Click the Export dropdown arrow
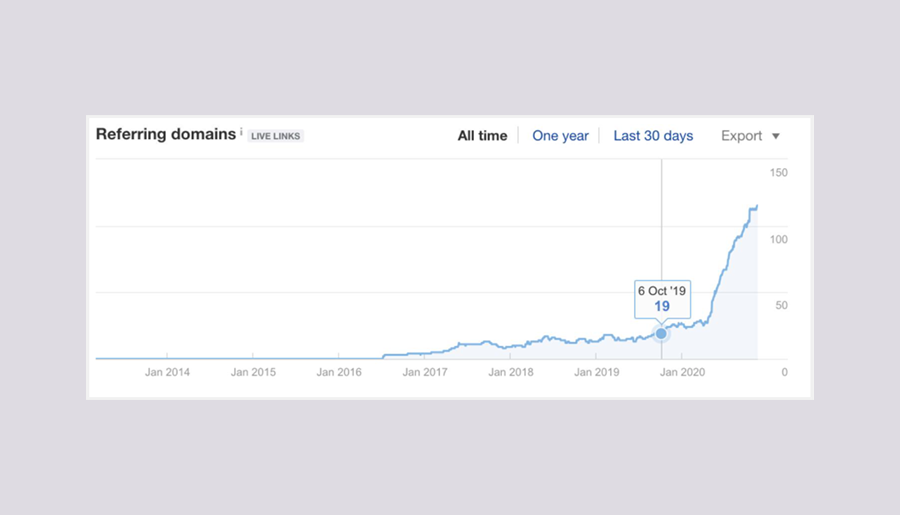900x515 pixels. 776,137
